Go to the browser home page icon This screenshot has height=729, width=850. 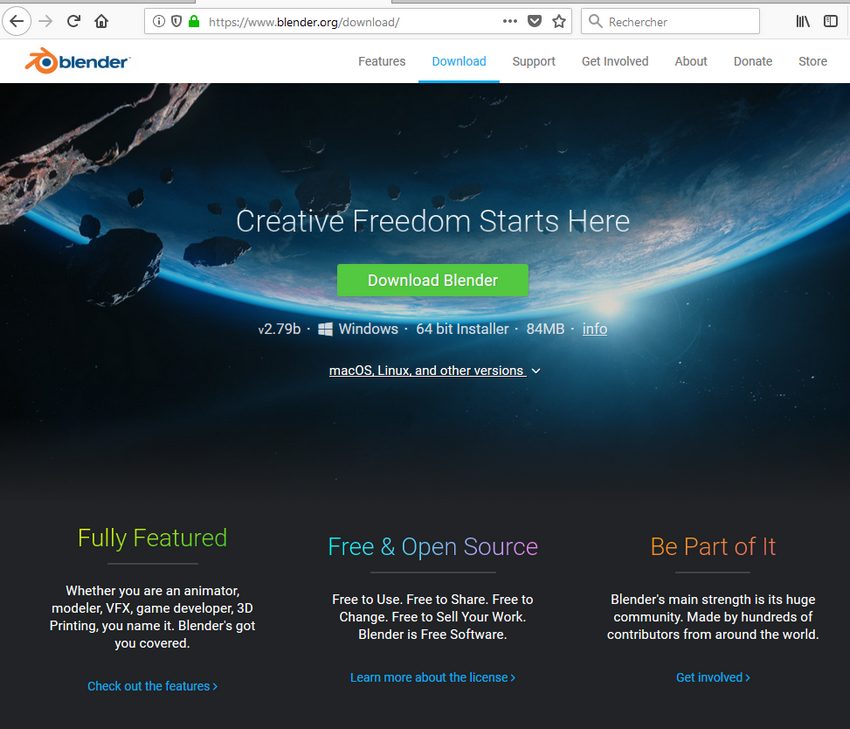coord(101,22)
